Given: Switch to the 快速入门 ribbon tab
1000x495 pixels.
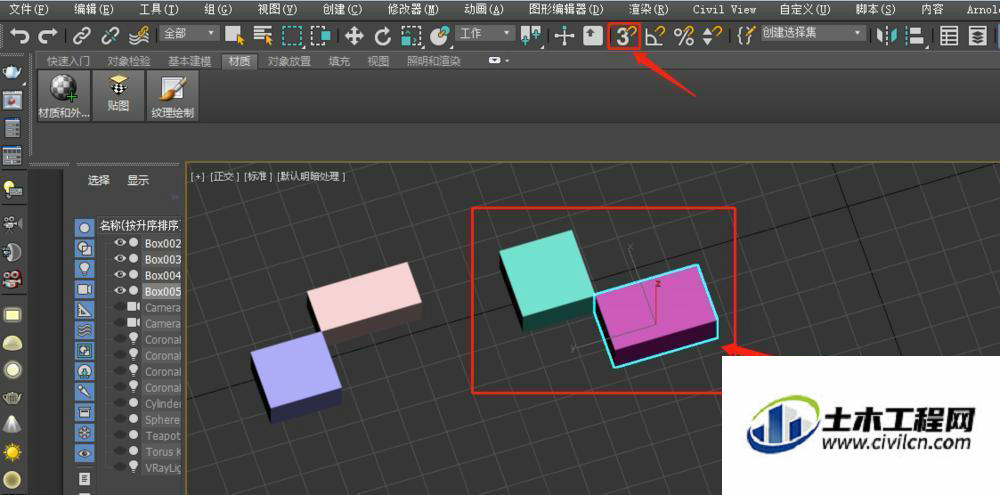Looking at the screenshot, I should 68,61.
